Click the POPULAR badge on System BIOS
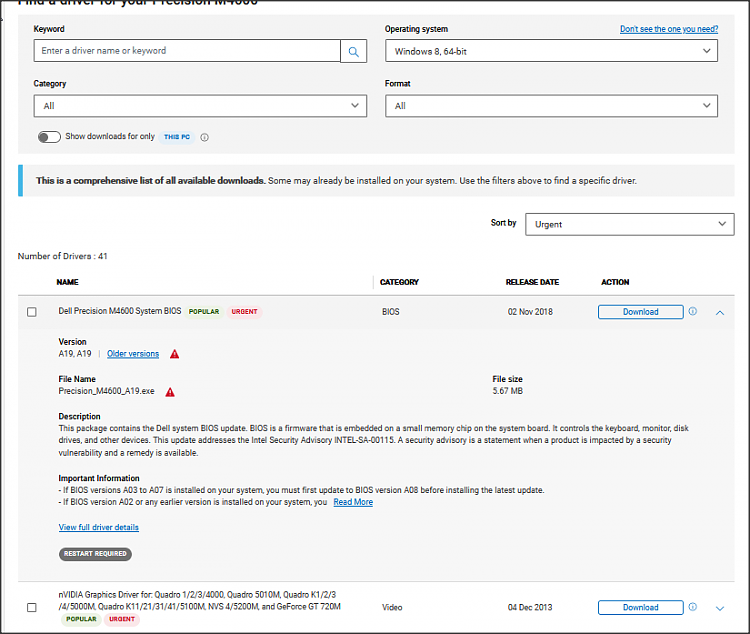The image size is (750, 634). tap(204, 311)
